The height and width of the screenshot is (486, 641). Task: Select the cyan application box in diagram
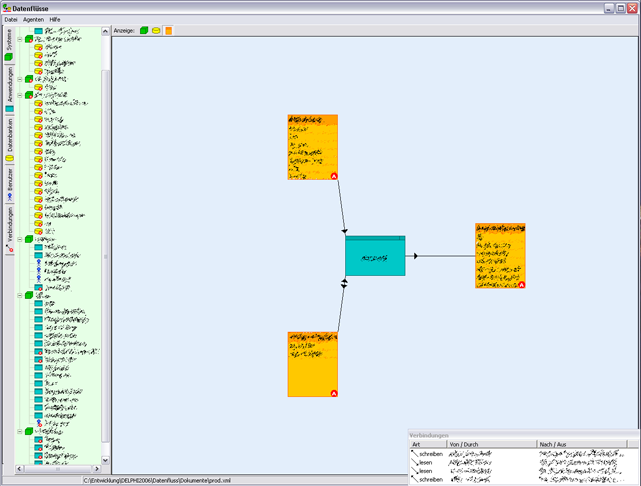(375, 256)
